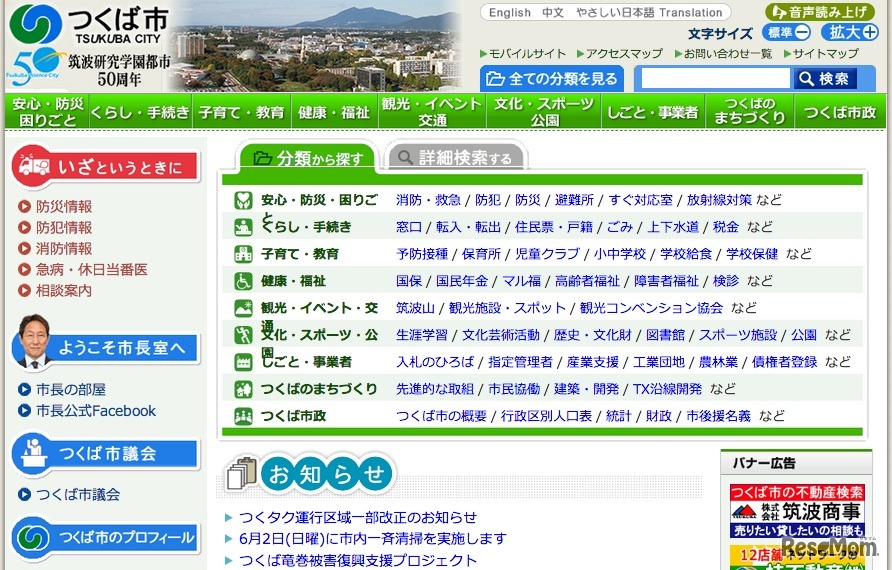The image size is (892, 570).
Task: Click the くらし・手続き category icon
Action: click(243, 227)
